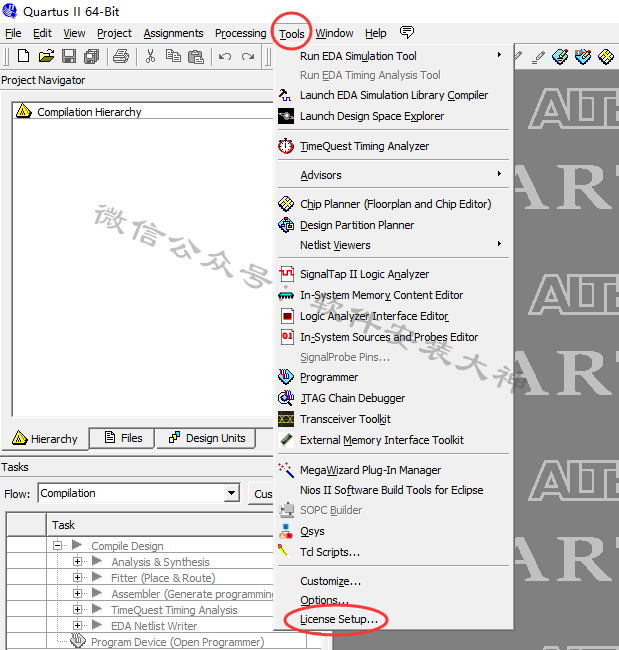Open the File menu
The width and height of the screenshot is (619, 650).
13,33
